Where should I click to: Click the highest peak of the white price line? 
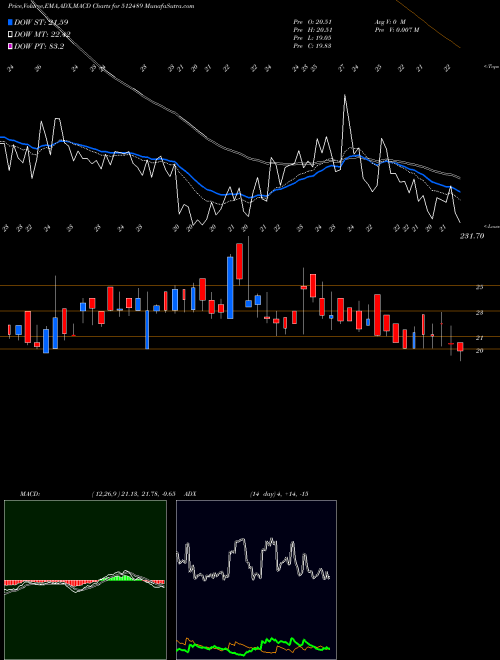tap(345, 96)
